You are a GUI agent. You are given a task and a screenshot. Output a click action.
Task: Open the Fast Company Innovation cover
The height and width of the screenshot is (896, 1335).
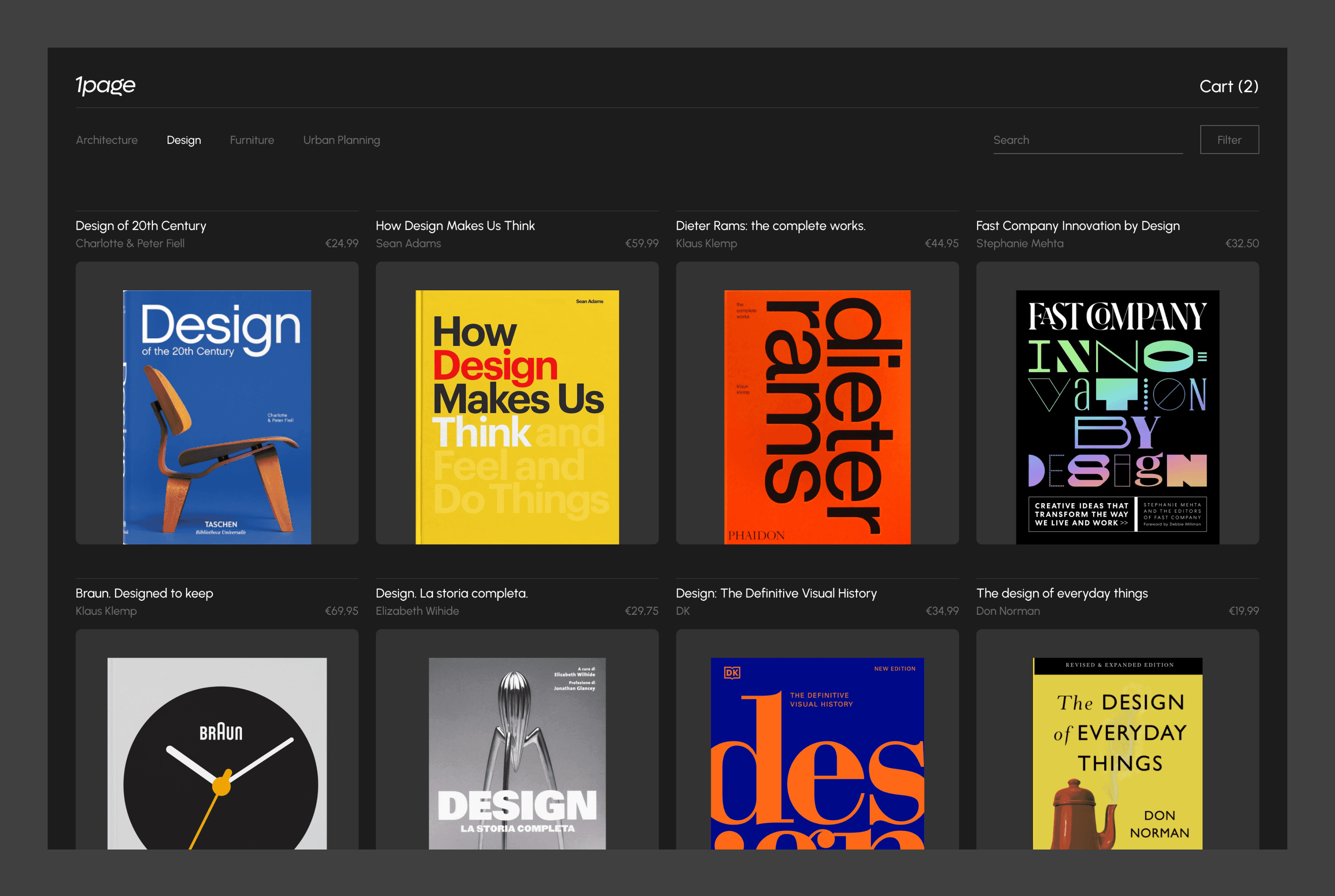pyautogui.click(x=1117, y=417)
